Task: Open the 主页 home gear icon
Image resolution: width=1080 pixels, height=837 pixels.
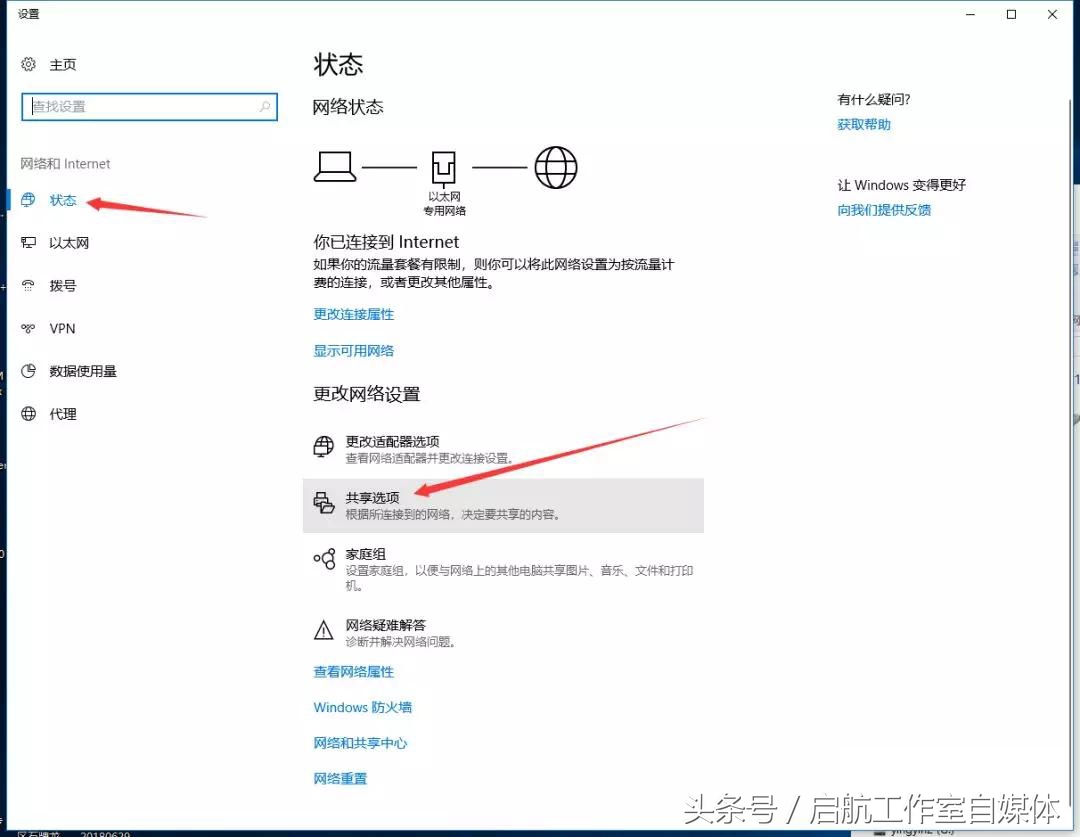Action: coord(27,64)
